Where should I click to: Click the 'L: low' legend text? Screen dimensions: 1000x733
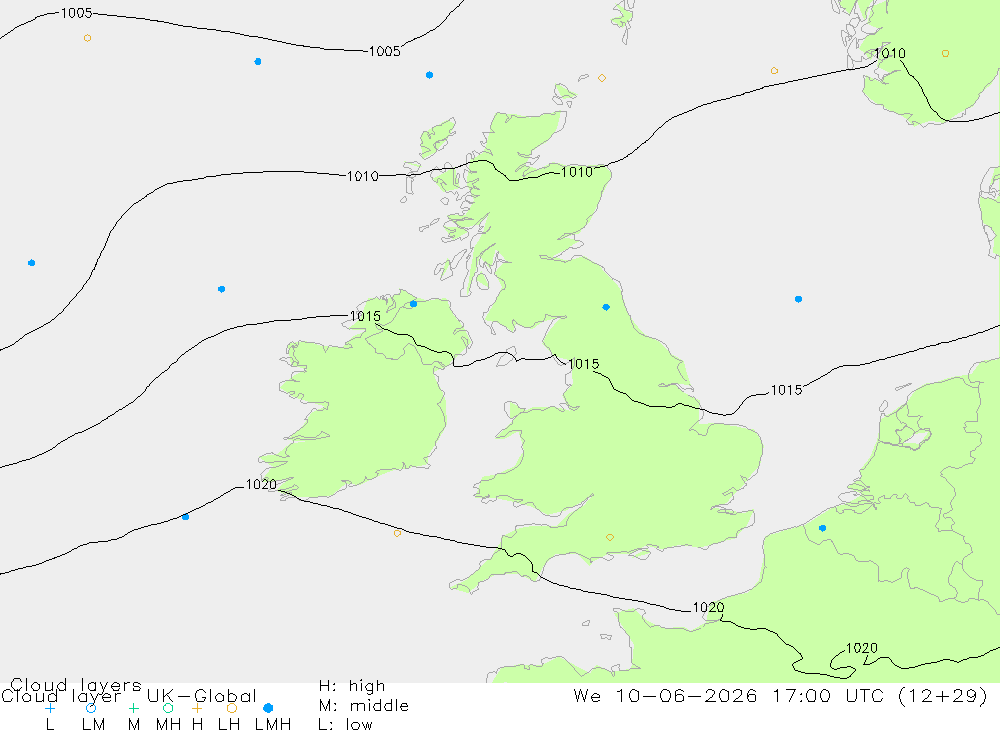pos(345,725)
